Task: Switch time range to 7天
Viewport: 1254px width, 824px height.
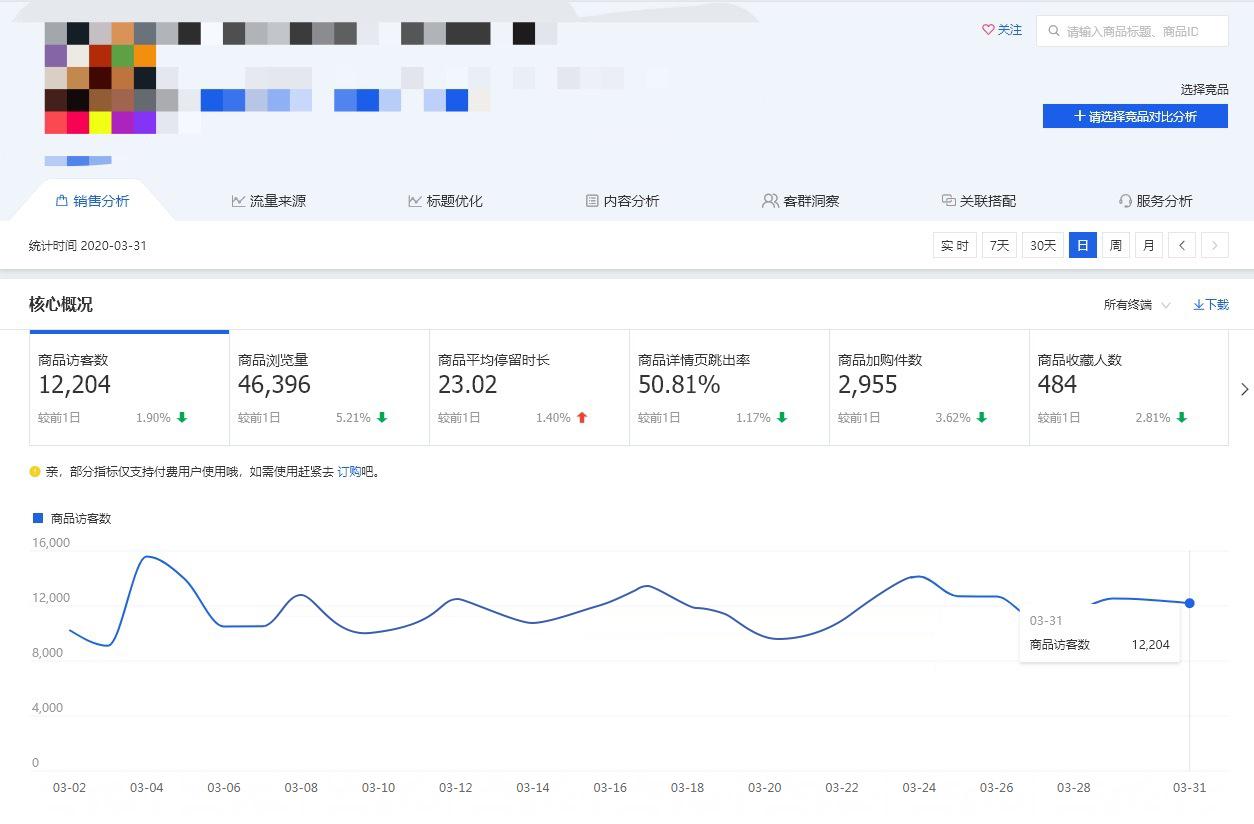Action: (x=998, y=245)
